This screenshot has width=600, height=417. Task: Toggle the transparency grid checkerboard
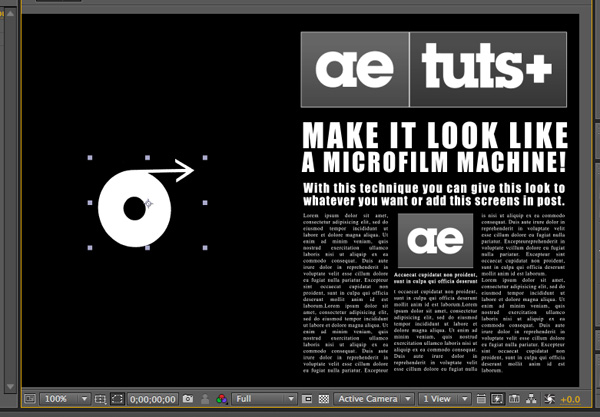click(x=324, y=399)
